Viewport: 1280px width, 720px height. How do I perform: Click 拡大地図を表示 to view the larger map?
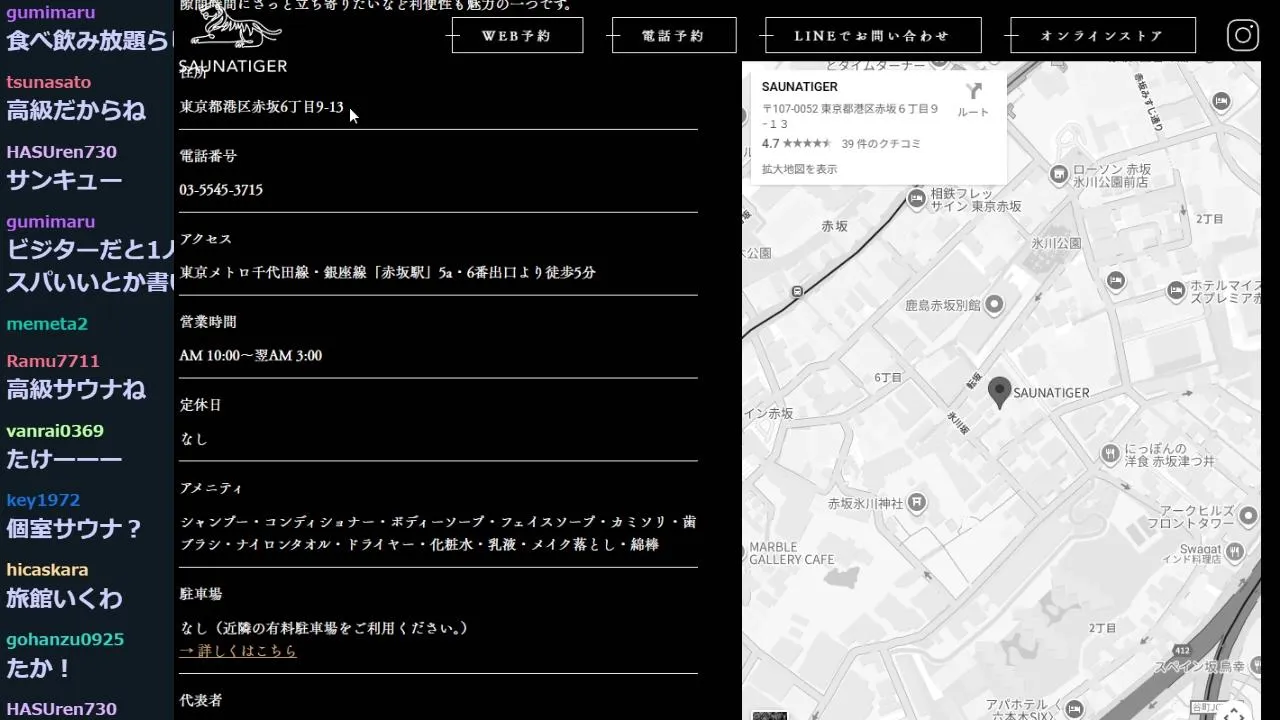tap(800, 169)
